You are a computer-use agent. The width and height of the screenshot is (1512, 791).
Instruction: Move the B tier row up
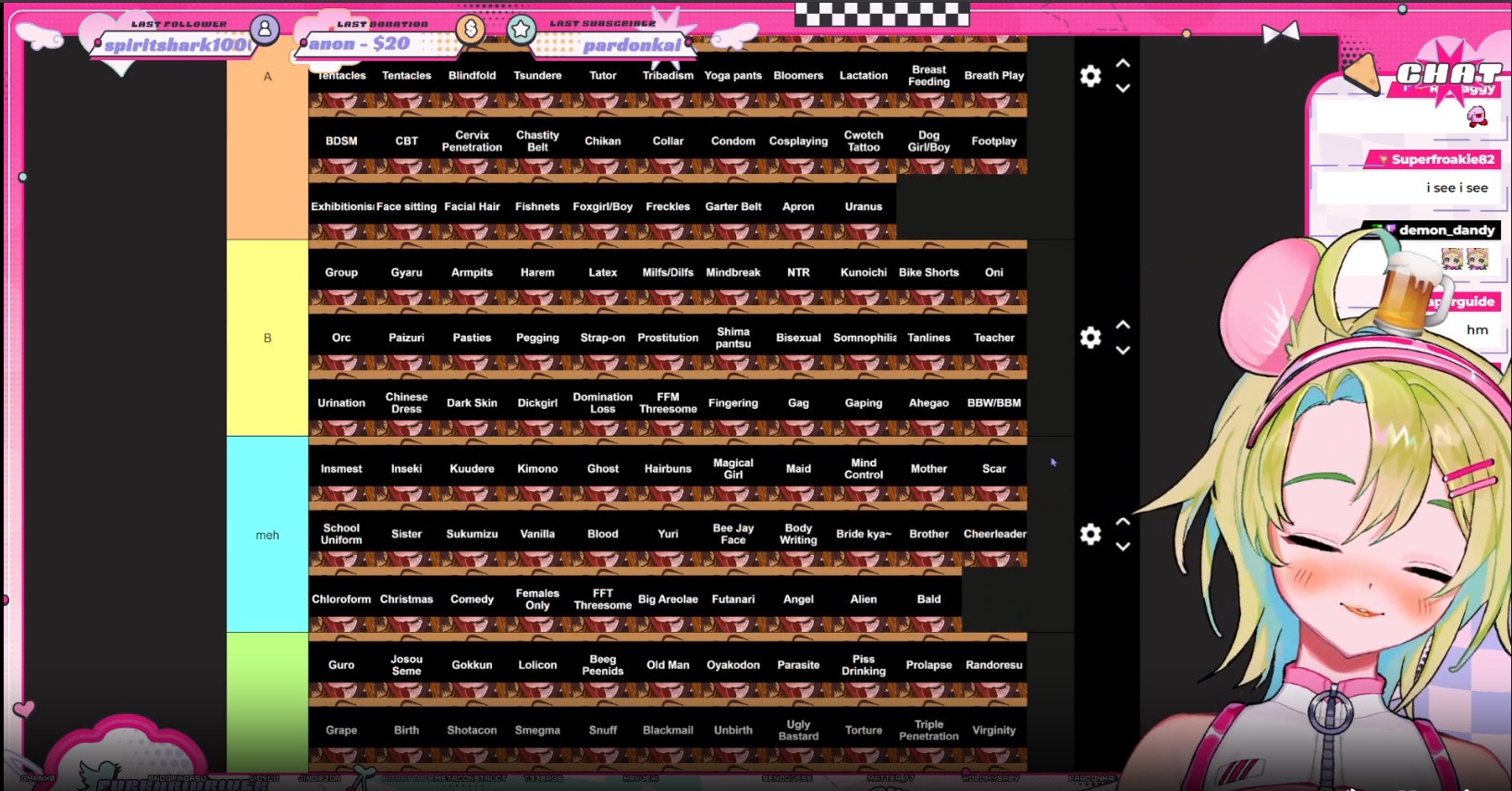pyautogui.click(x=1123, y=326)
